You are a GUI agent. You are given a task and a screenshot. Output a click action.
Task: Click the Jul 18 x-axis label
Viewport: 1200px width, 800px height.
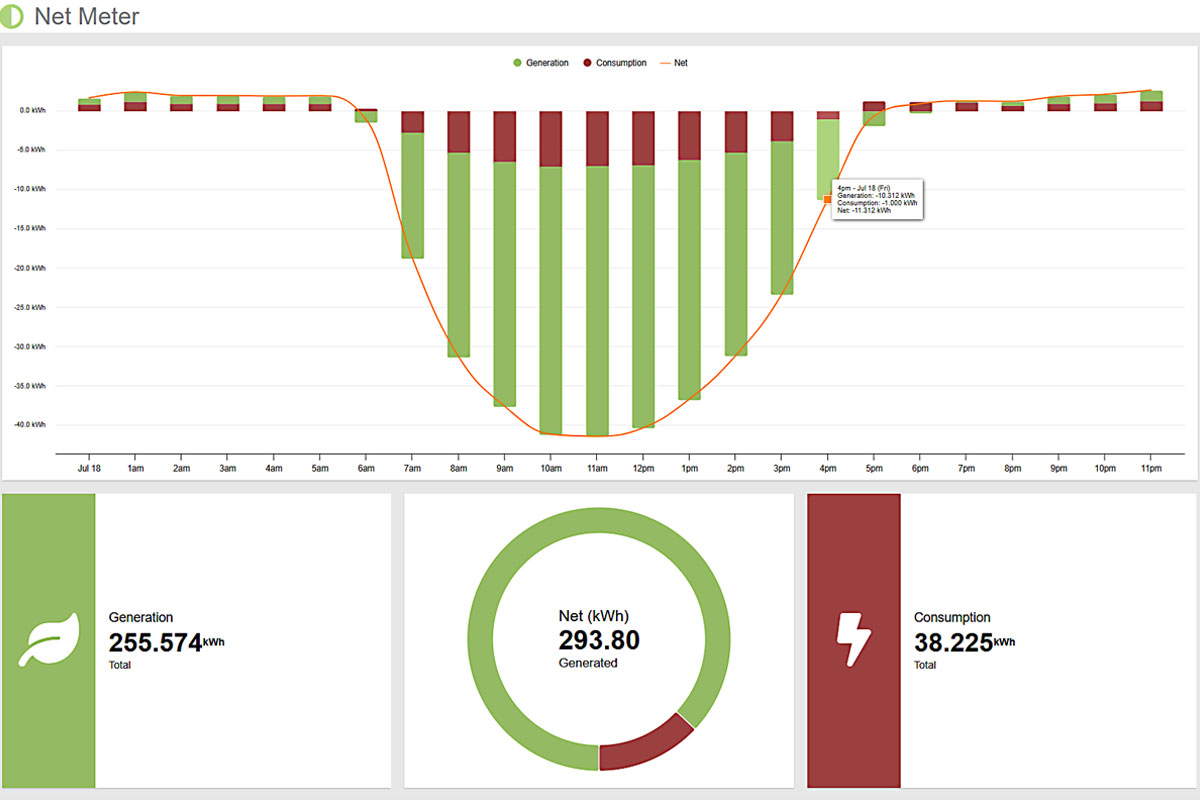(89, 468)
